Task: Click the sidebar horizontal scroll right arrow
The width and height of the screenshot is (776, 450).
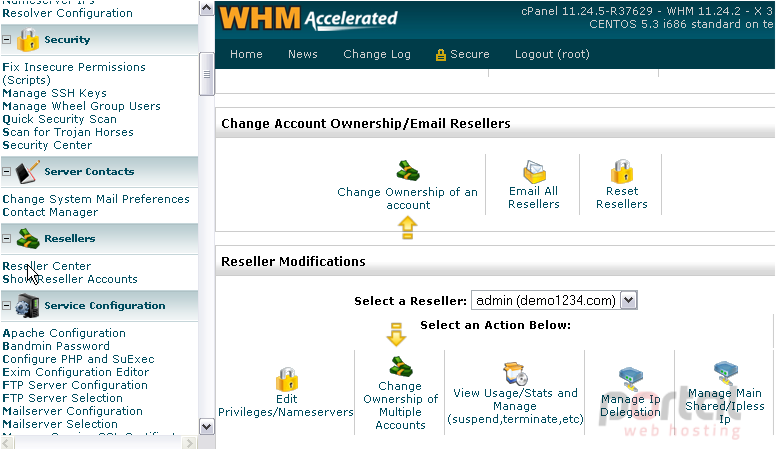Action: (x=189, y=443)
